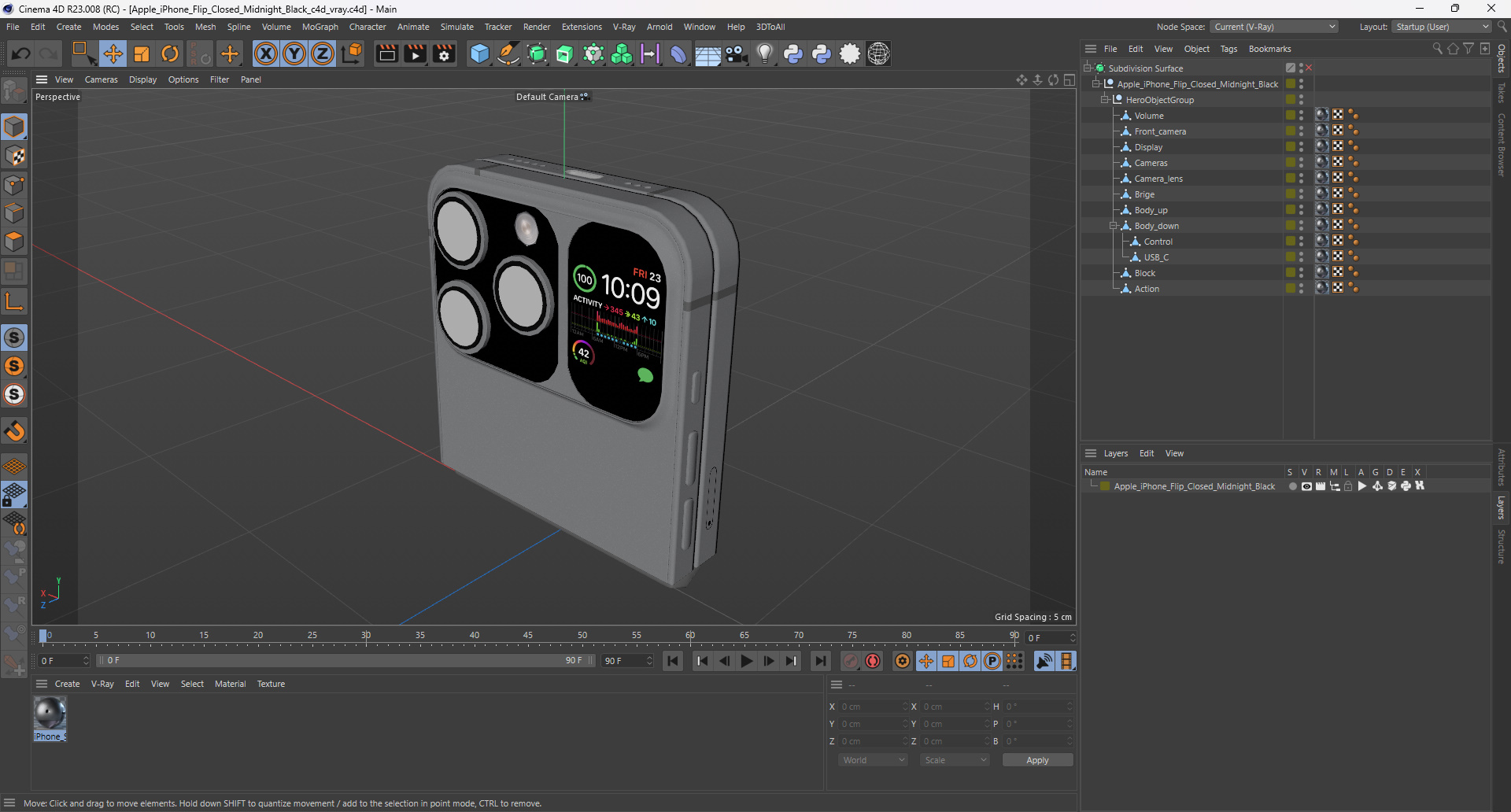Select the Scale tool icon
The image size is (1511, 812).
pyautogui.click(x=142, y=54)
